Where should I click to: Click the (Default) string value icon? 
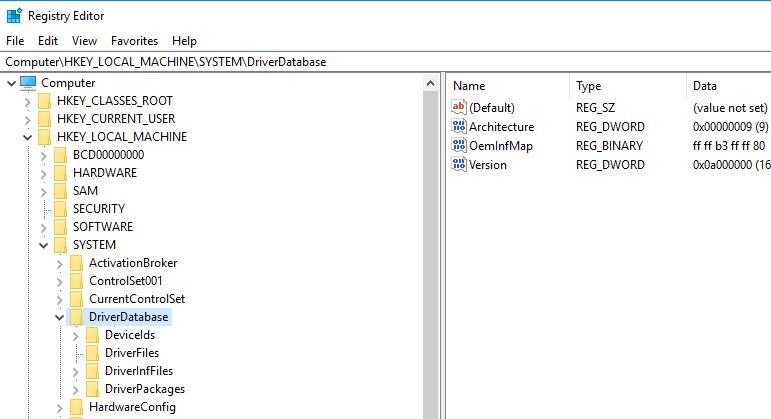(x=459, y=107)
